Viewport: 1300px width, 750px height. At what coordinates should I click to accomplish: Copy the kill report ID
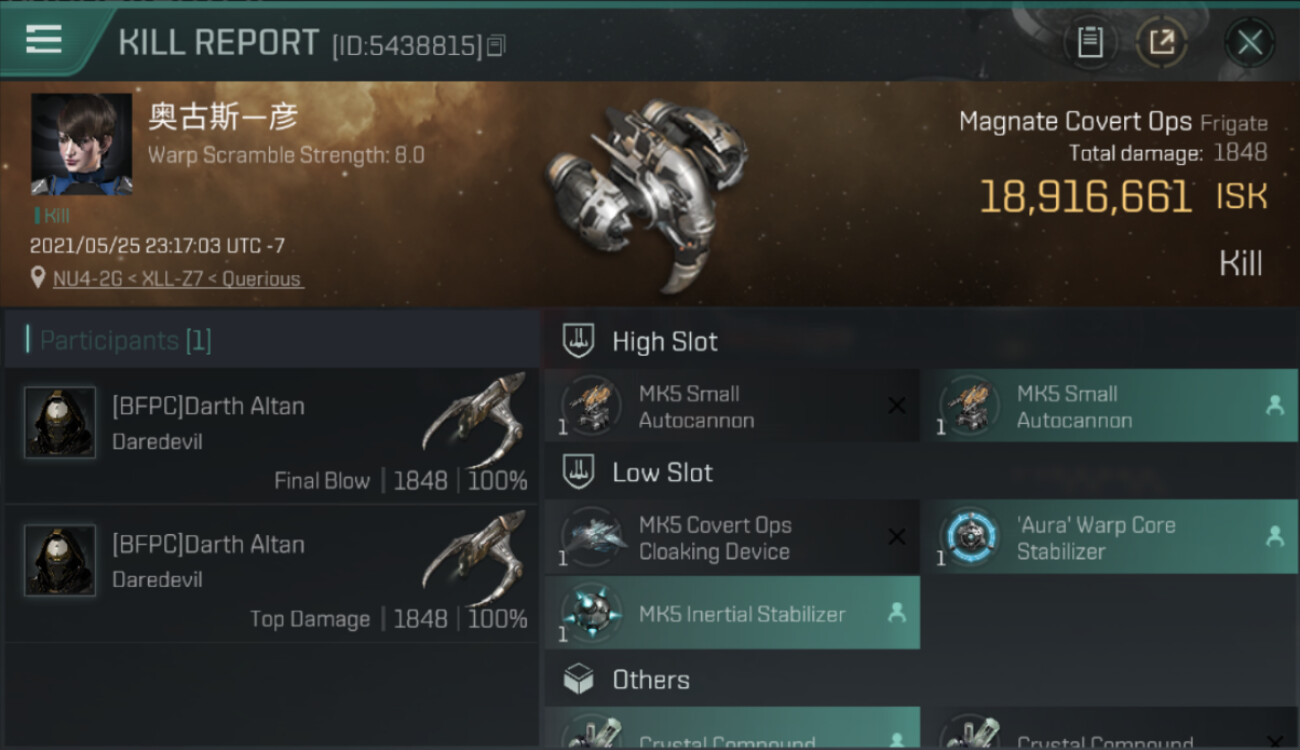pos(497,46)
